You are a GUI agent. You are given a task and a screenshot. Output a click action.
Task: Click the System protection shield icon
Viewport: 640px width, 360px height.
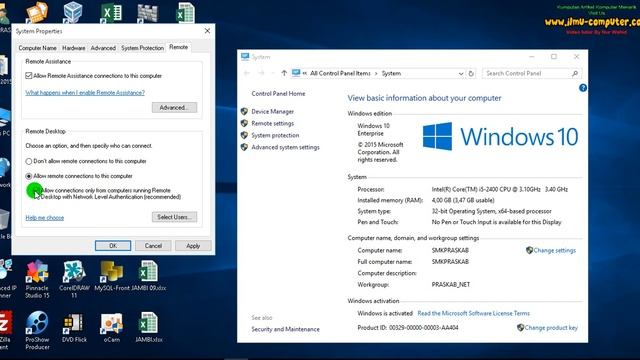[x=244, y=135]
